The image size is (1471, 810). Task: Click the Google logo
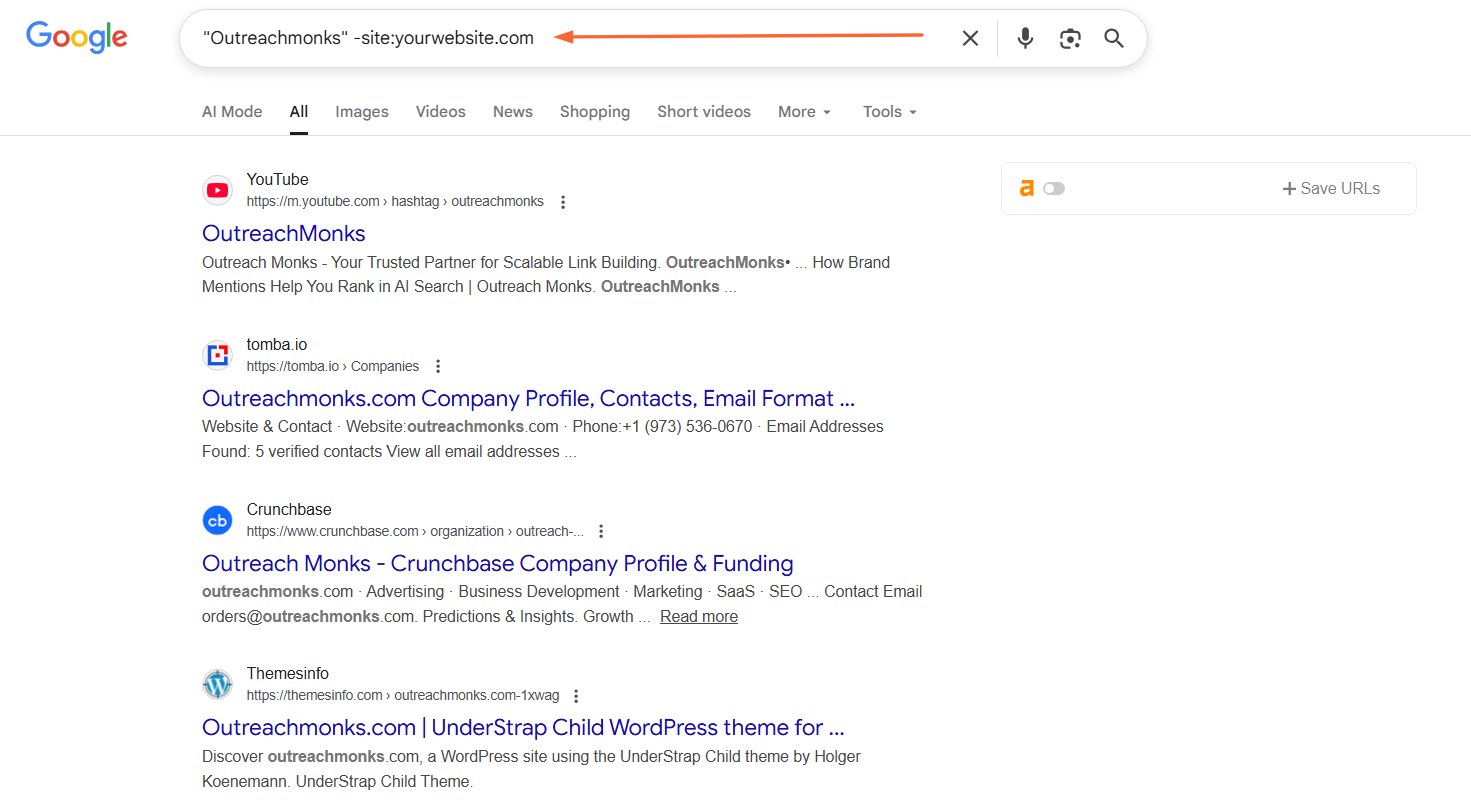tap(76, 37)
